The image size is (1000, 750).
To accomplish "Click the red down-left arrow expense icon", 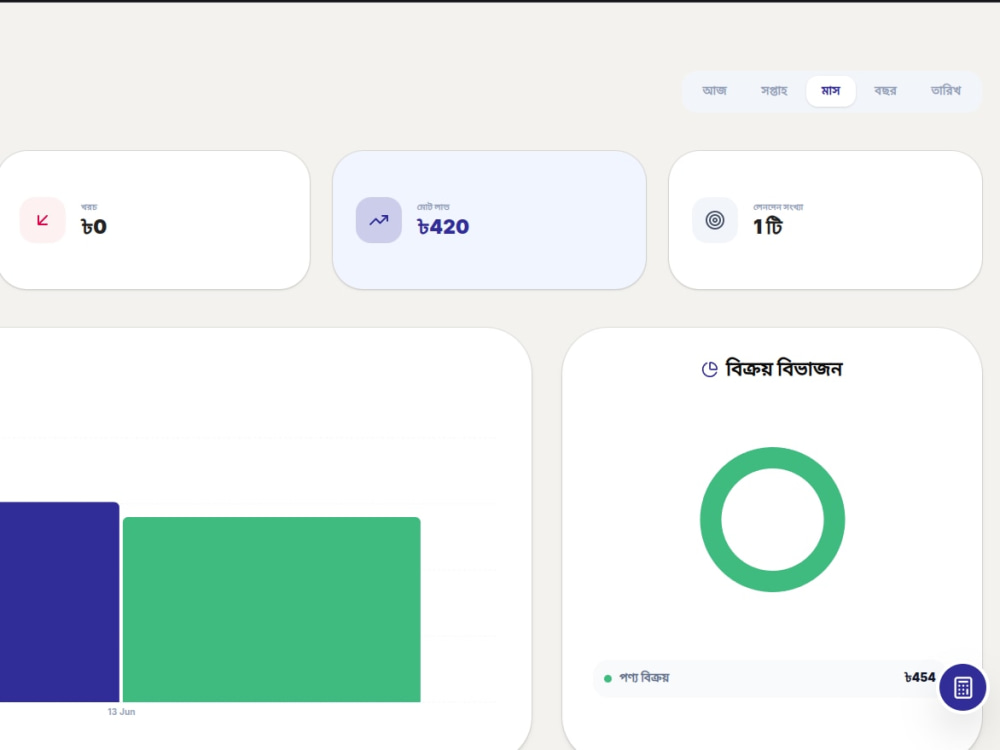I will (43, 220).
